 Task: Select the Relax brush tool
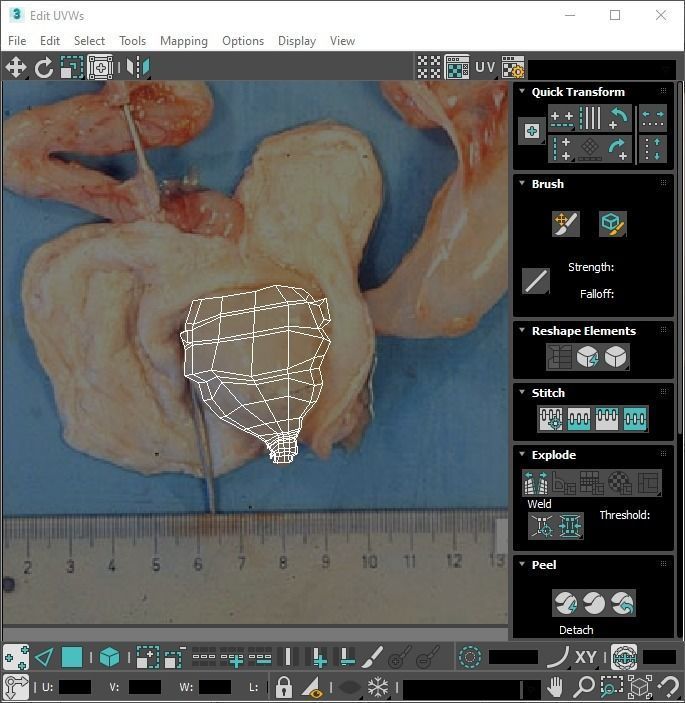coord(613,224)
